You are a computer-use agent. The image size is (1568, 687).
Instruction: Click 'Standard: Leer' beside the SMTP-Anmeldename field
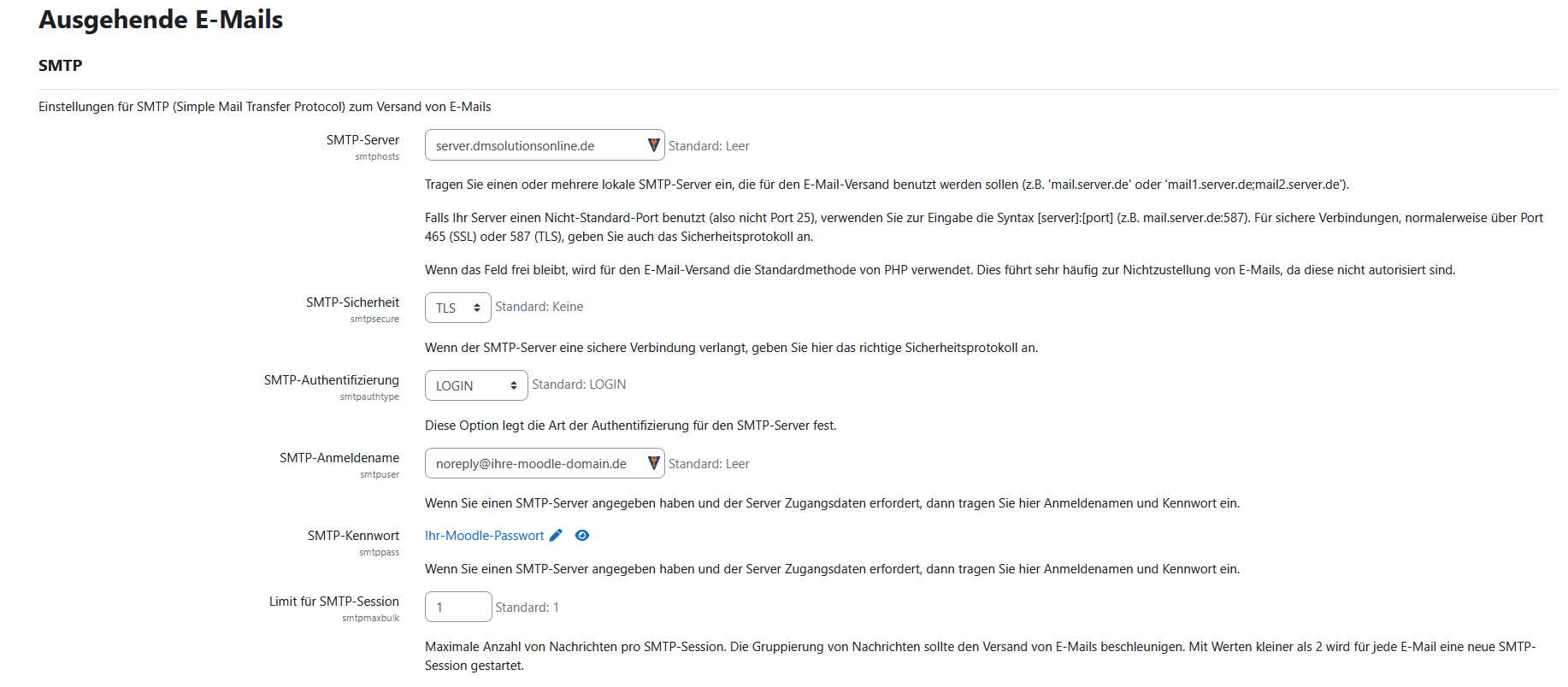click(709, 464)
